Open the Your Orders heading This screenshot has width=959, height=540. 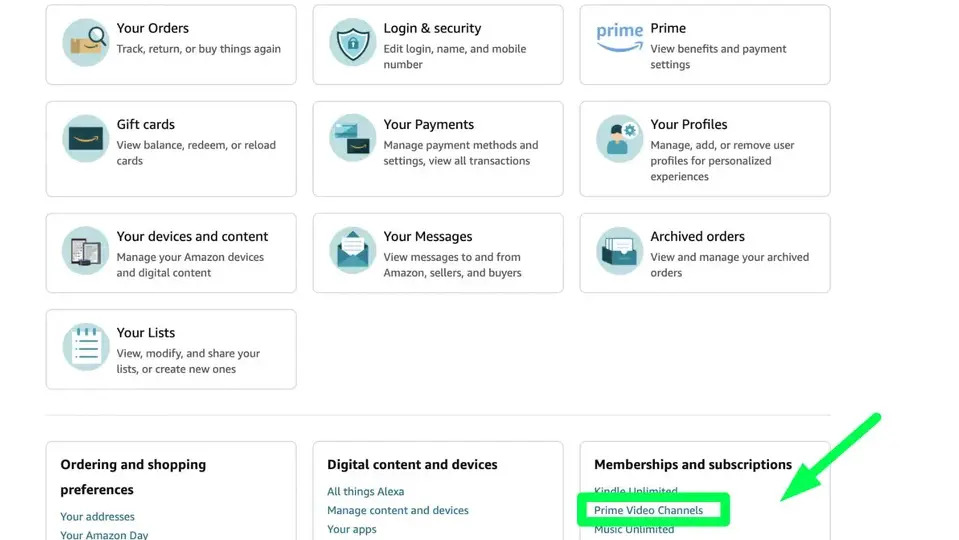click(152, 29)
